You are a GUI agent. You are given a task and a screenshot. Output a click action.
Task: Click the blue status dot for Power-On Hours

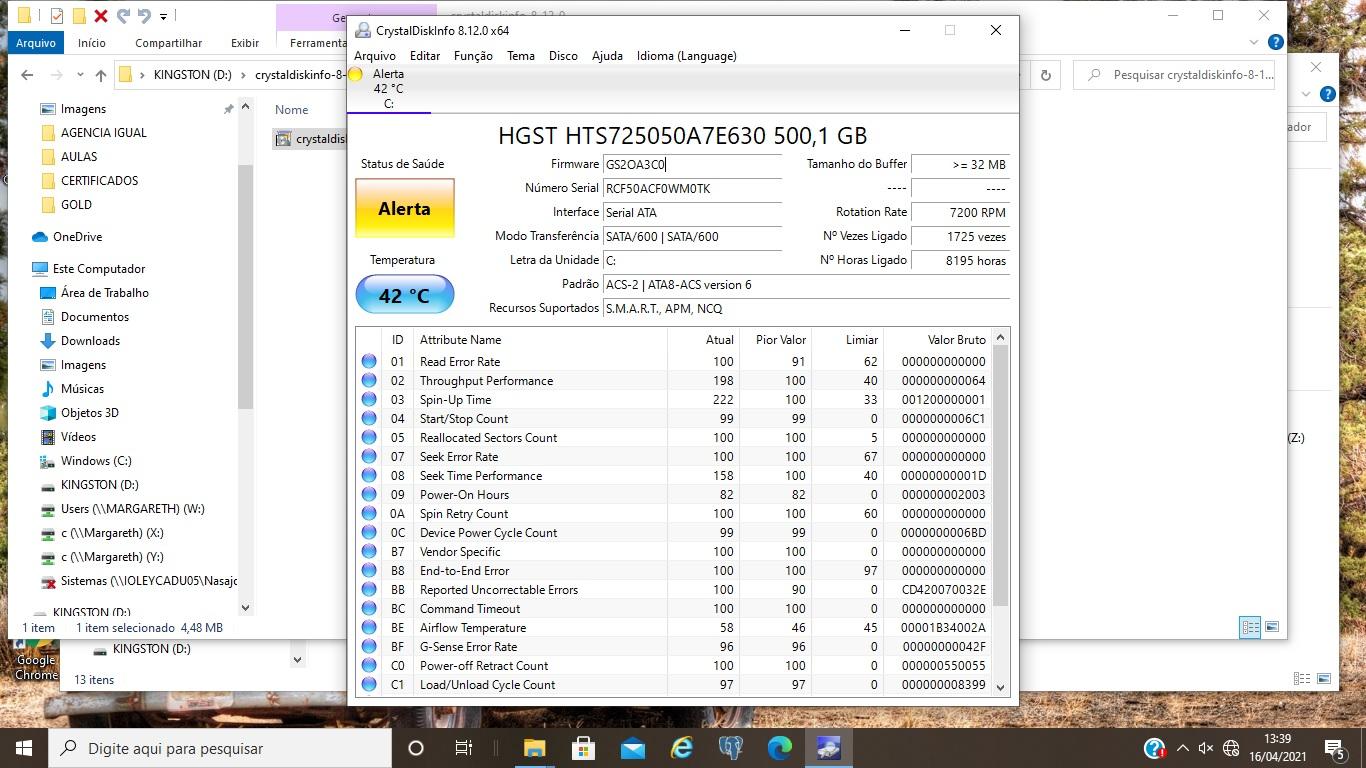click(369, 495)
